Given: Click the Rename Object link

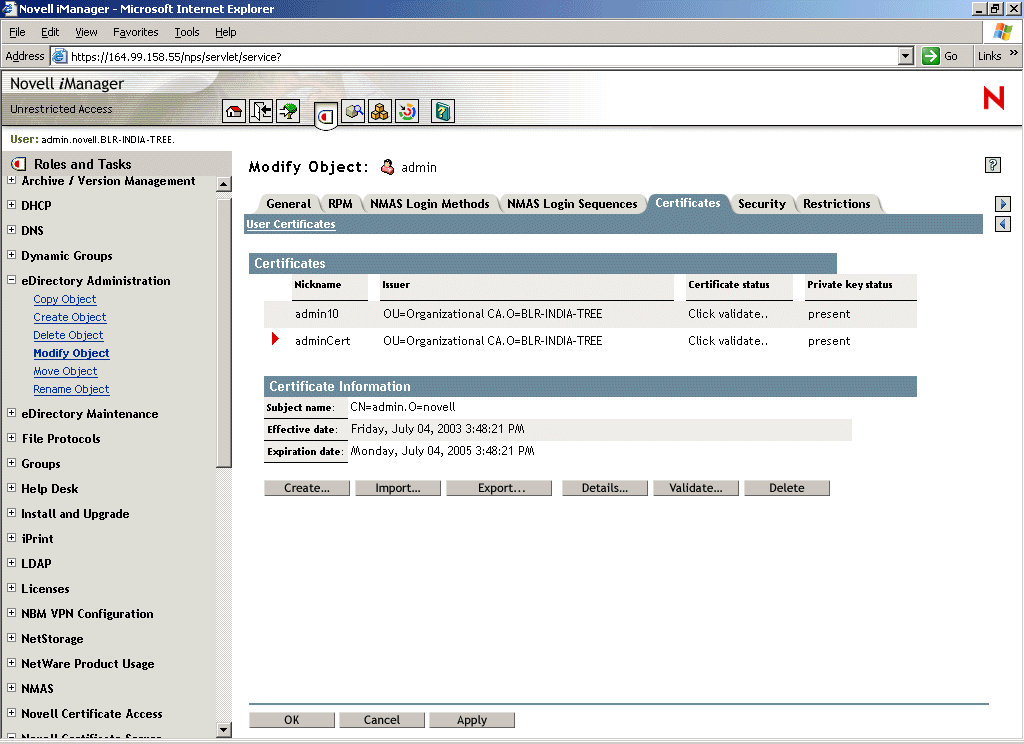Looking at the screenshot, I should pos(71,389).
